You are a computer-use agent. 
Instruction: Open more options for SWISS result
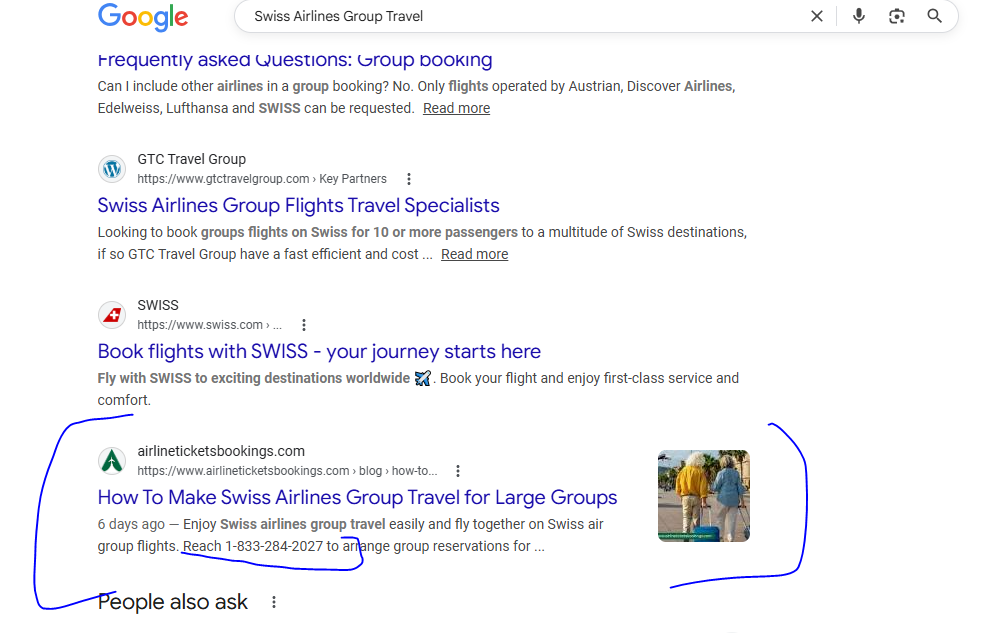pyautogui.click(x=304, y=325)
